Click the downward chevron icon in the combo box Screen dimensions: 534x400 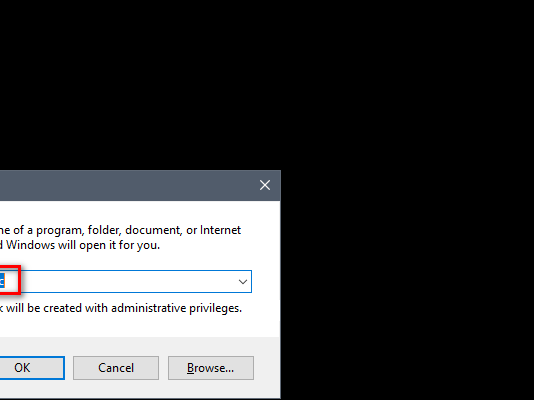click(243, 282)
